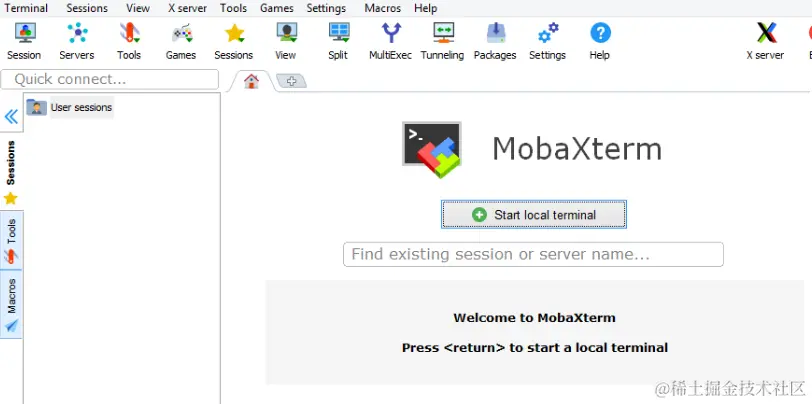This screenshot has width=812, height=404.
Task: Open the Tools toolbar icon
Action: tap(129, 33)
